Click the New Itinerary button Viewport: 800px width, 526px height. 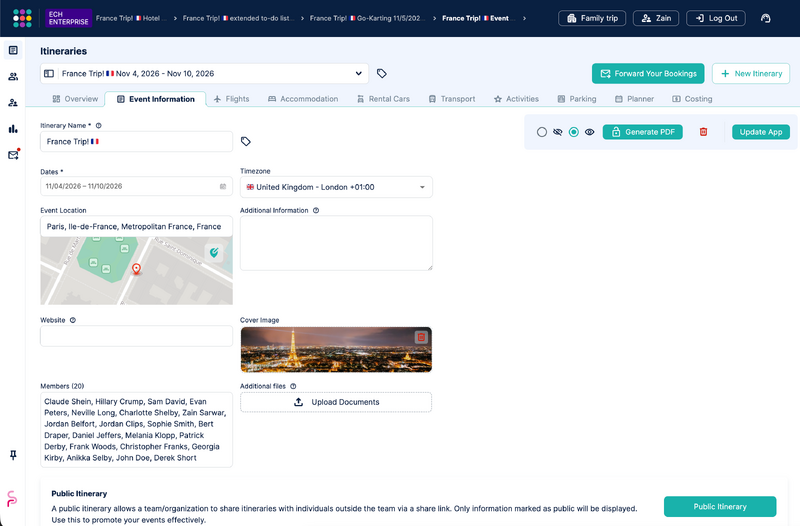751,73
